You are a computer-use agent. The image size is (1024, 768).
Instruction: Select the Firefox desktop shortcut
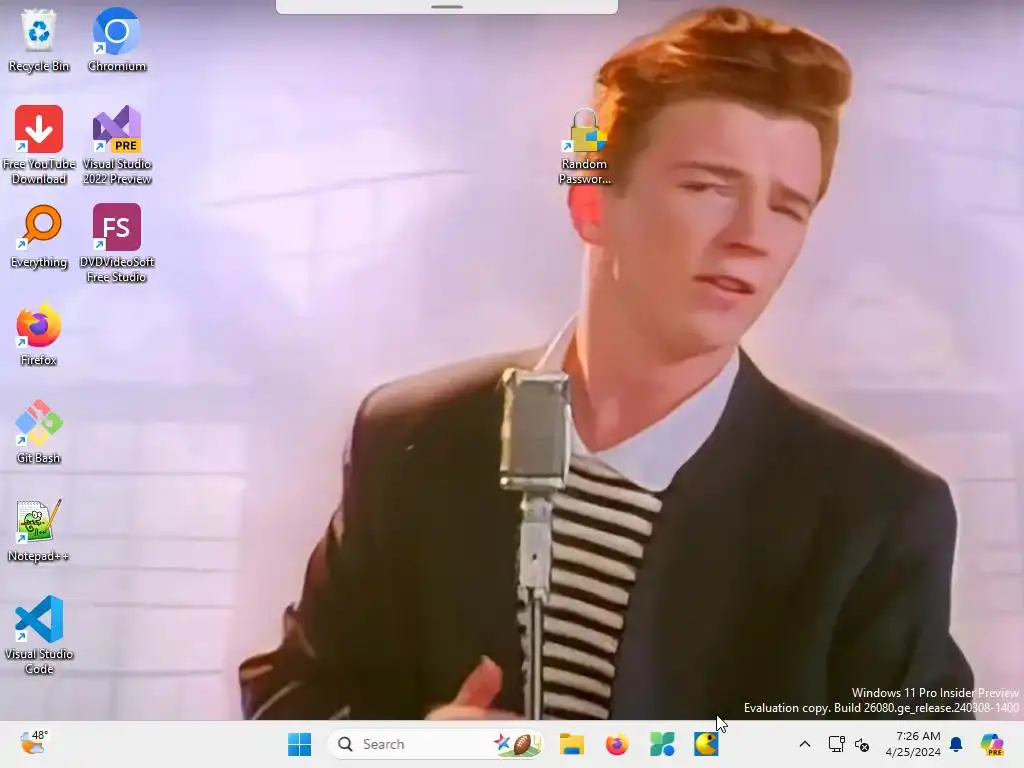(39, 334)
